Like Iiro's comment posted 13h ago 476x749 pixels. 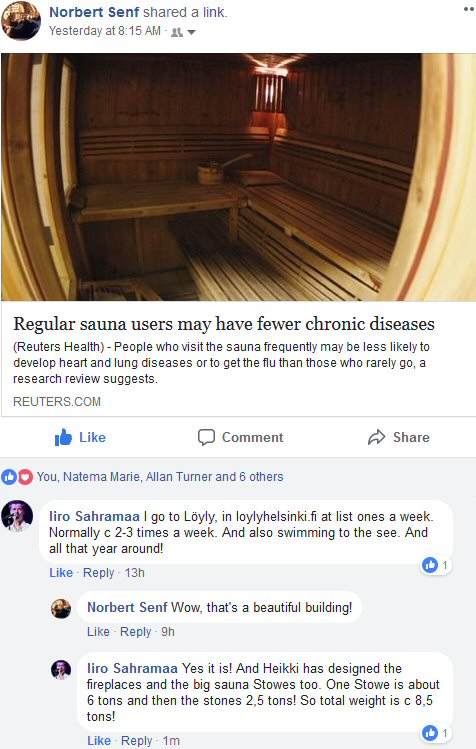(x=61, y=572)
